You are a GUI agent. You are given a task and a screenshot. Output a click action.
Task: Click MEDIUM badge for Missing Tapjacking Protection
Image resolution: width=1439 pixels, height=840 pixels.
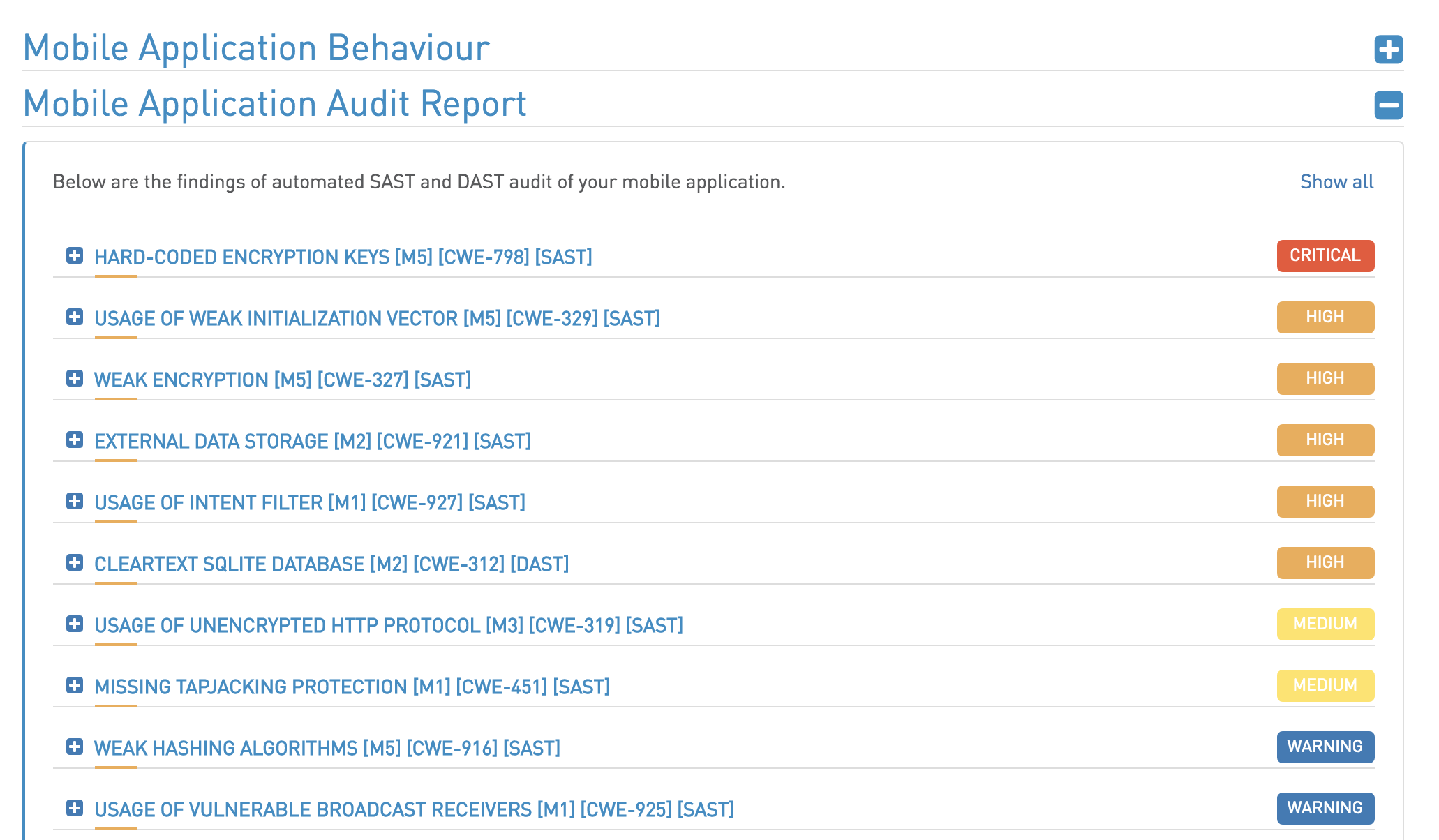tap(1325, 686)
